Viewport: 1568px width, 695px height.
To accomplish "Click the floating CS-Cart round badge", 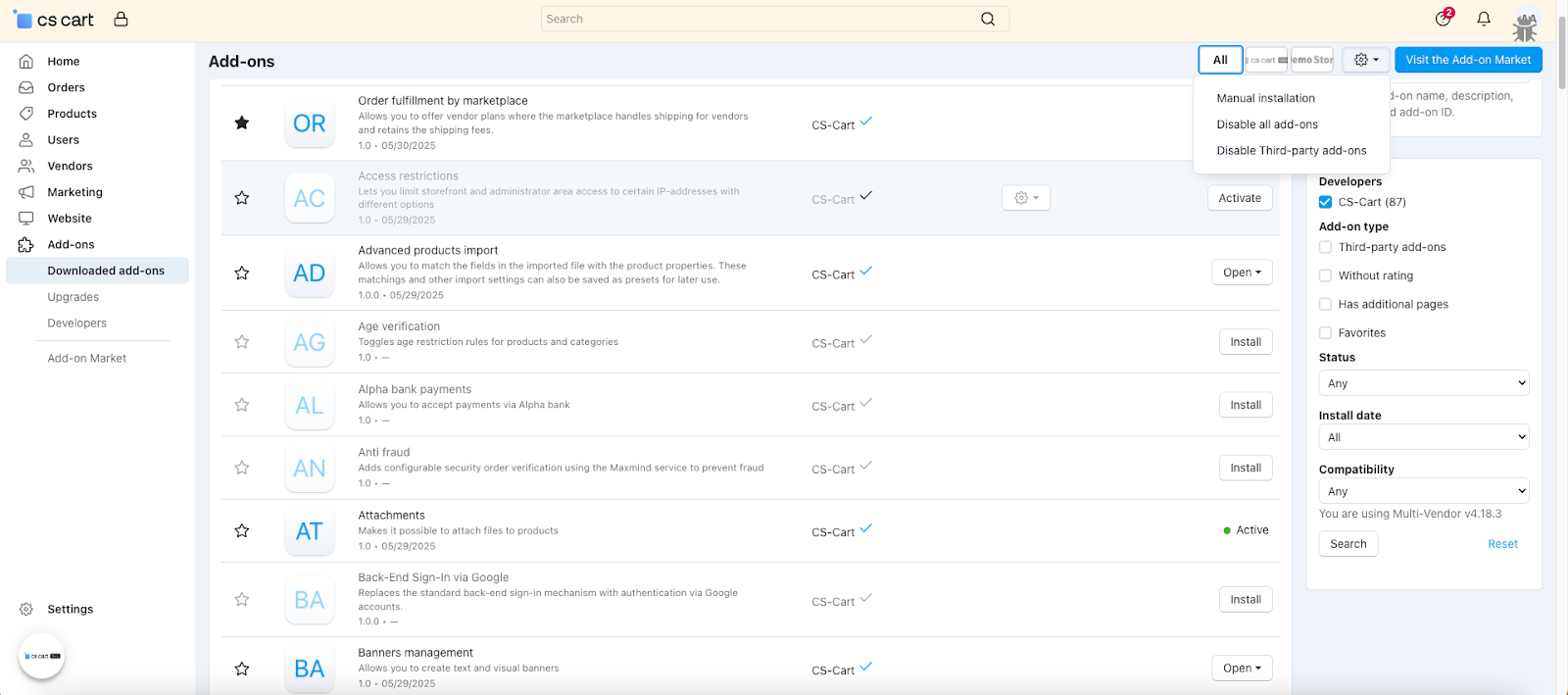I will 41,656.
